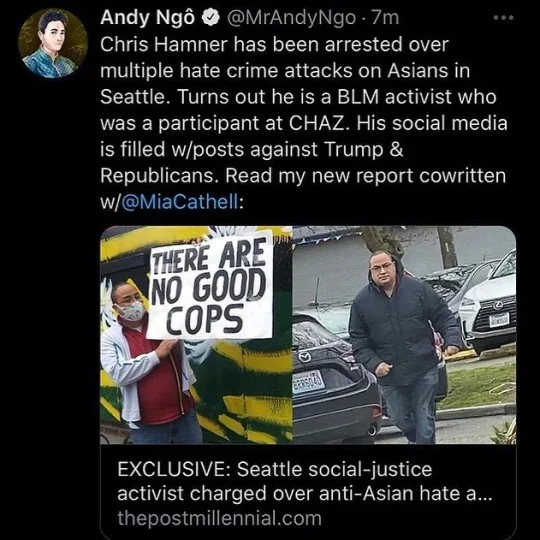Click the Mazda logo on the black car
The width and height of the screenshot is (540, 540).
click(304, 357)
